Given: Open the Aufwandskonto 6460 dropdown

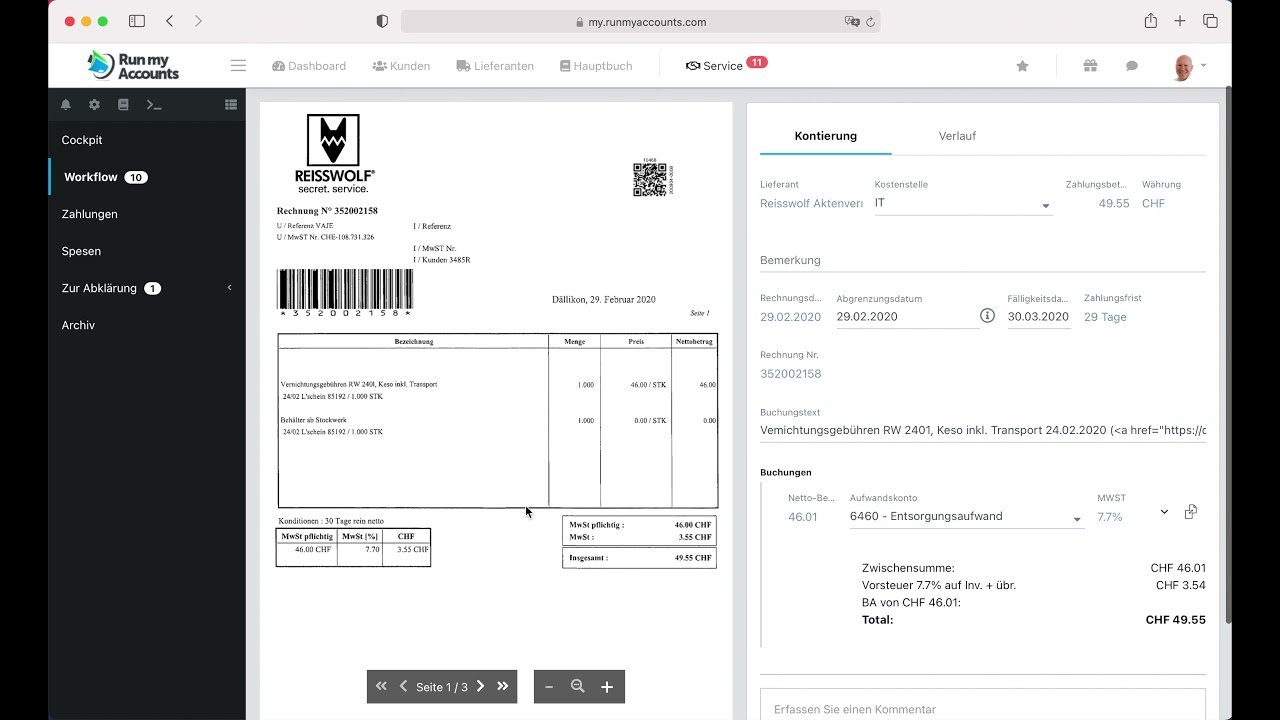Looking at the screenshot, I should pos(966,517).
